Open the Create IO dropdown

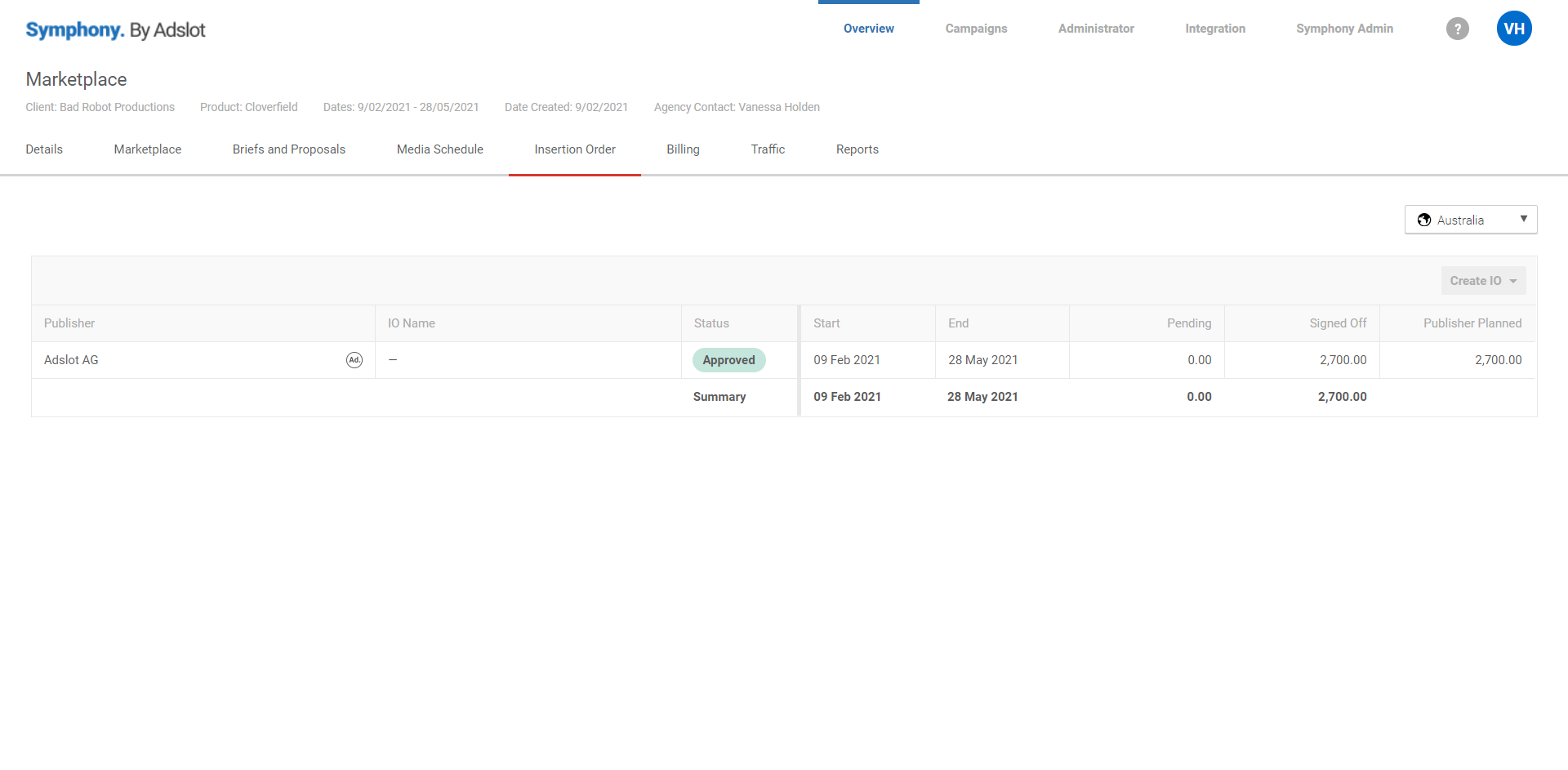(x=1483, y=281)
